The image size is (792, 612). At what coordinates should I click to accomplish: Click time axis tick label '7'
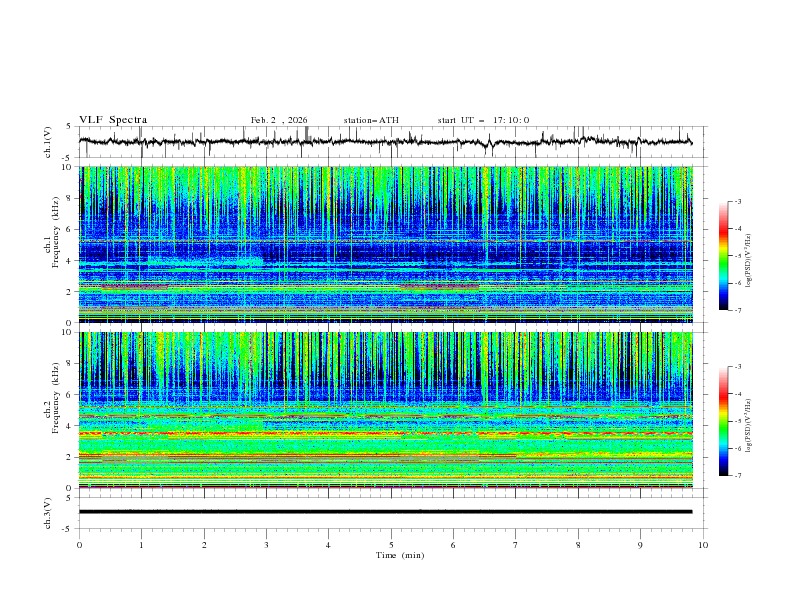coord(516,545)
